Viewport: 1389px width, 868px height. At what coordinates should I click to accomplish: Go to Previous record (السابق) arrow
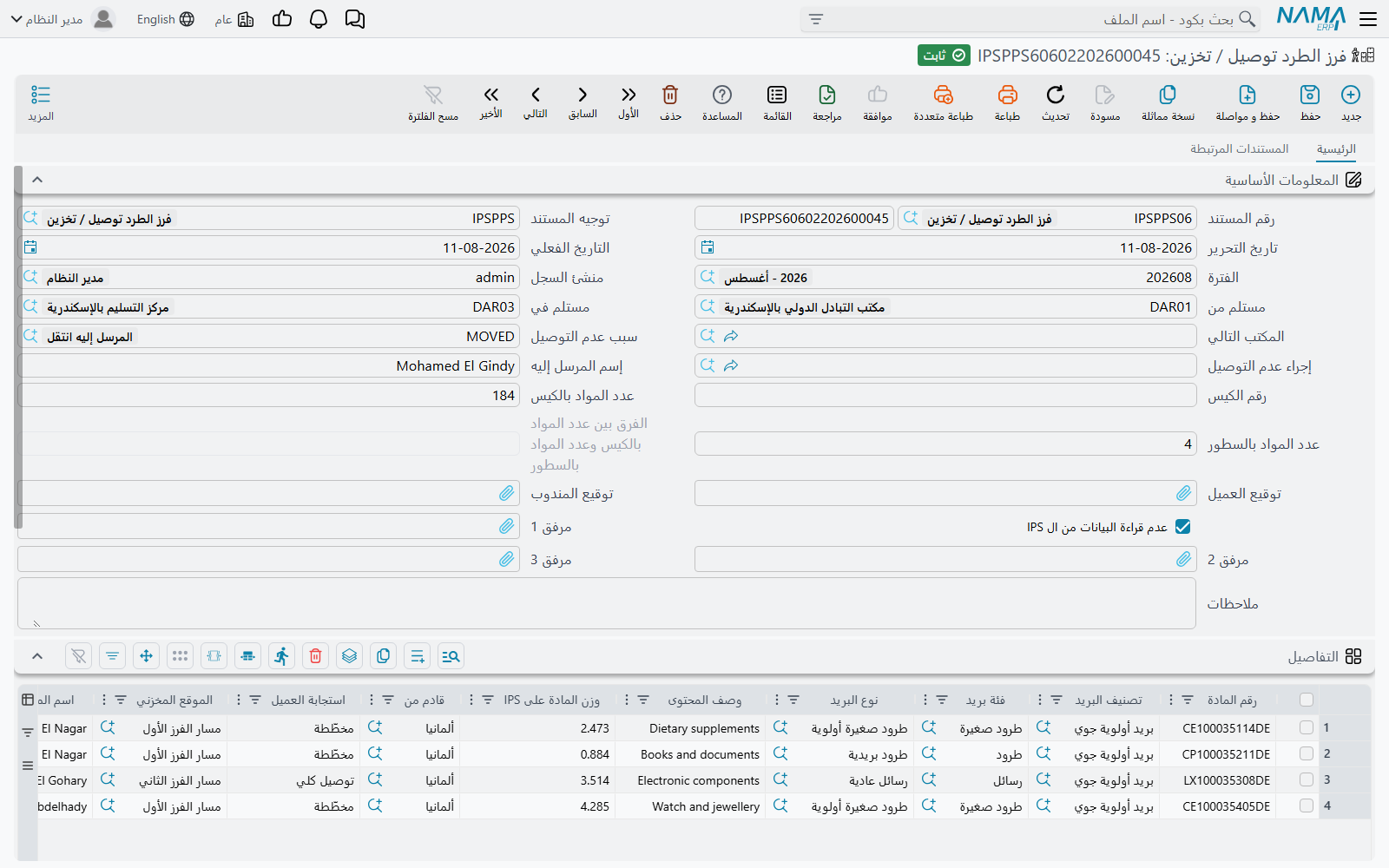pyautogui.click(x=583, y=95)
